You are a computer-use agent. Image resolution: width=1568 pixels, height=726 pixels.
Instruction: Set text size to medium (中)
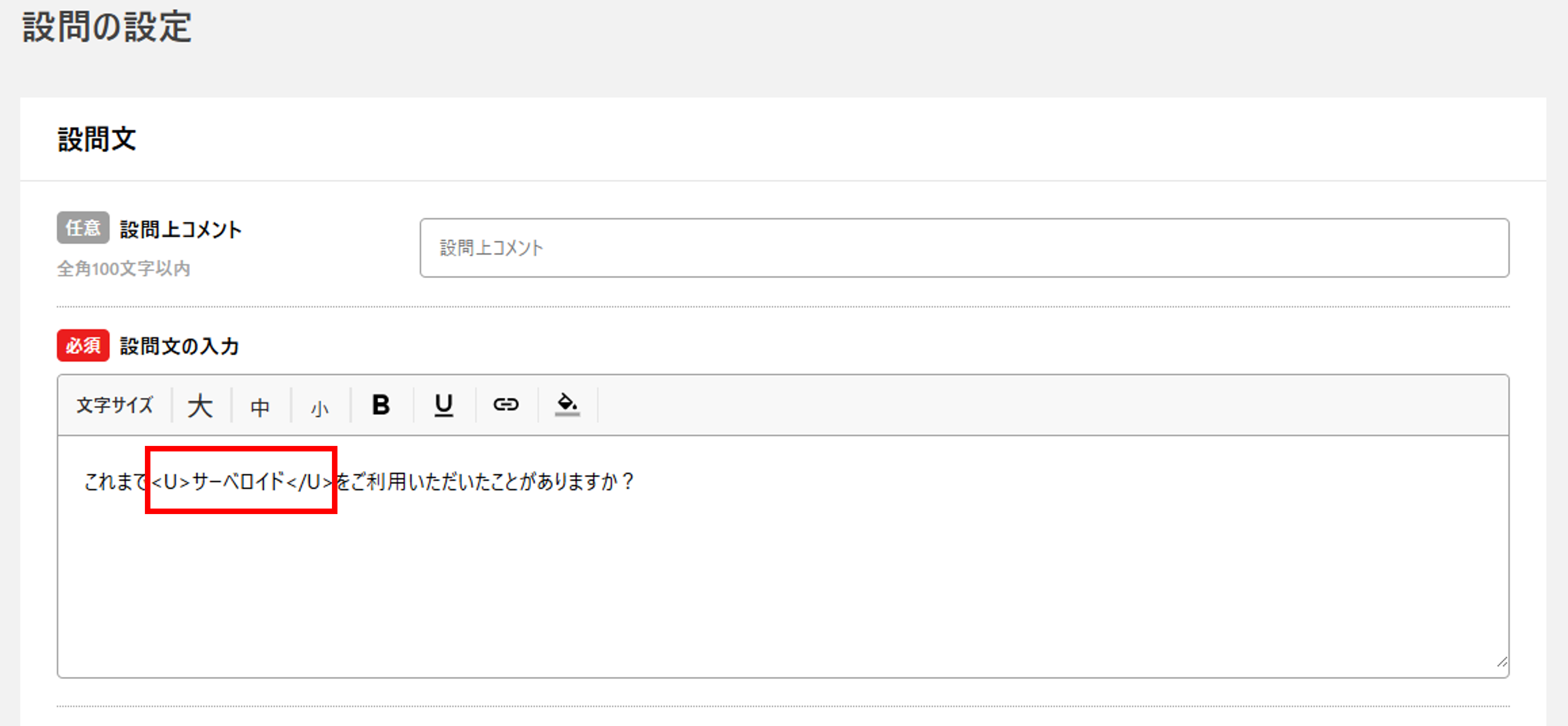[x=260, y=407]
